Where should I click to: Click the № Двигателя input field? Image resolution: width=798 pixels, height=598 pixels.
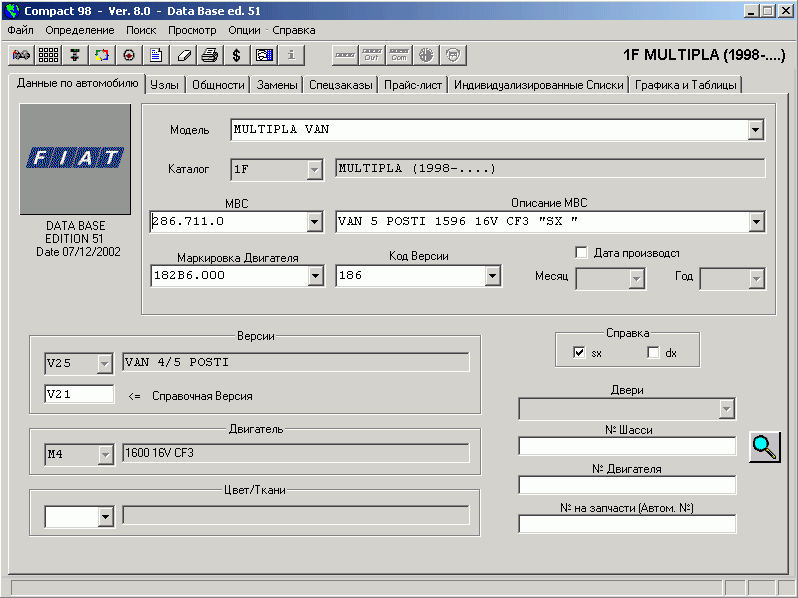[x=627, y=485]
